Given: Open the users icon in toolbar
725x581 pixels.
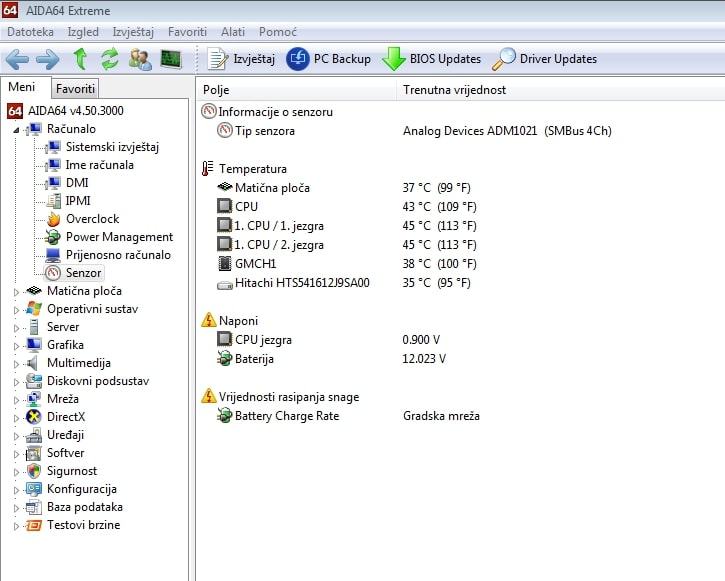Looking at the screenshot, I should (140, 59).
